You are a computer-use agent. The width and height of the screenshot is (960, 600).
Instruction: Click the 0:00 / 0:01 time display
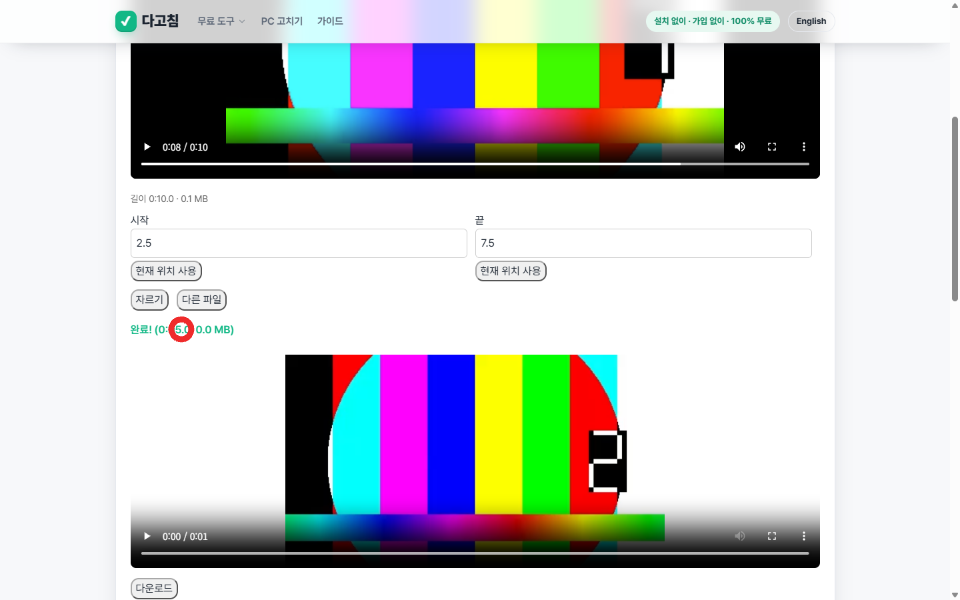(x=185, y=537)
